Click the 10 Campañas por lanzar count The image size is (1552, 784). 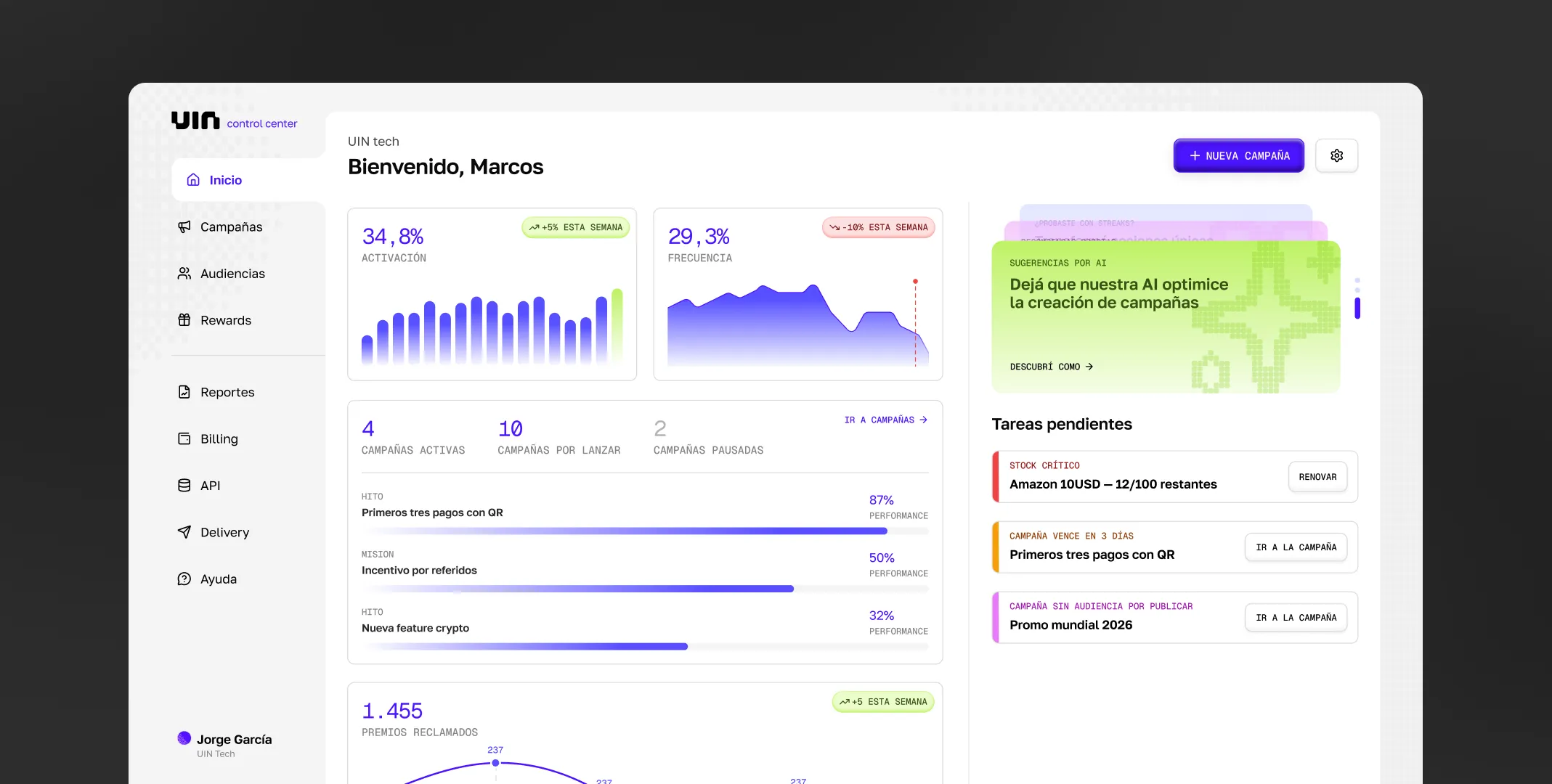(x=511, y=429)
